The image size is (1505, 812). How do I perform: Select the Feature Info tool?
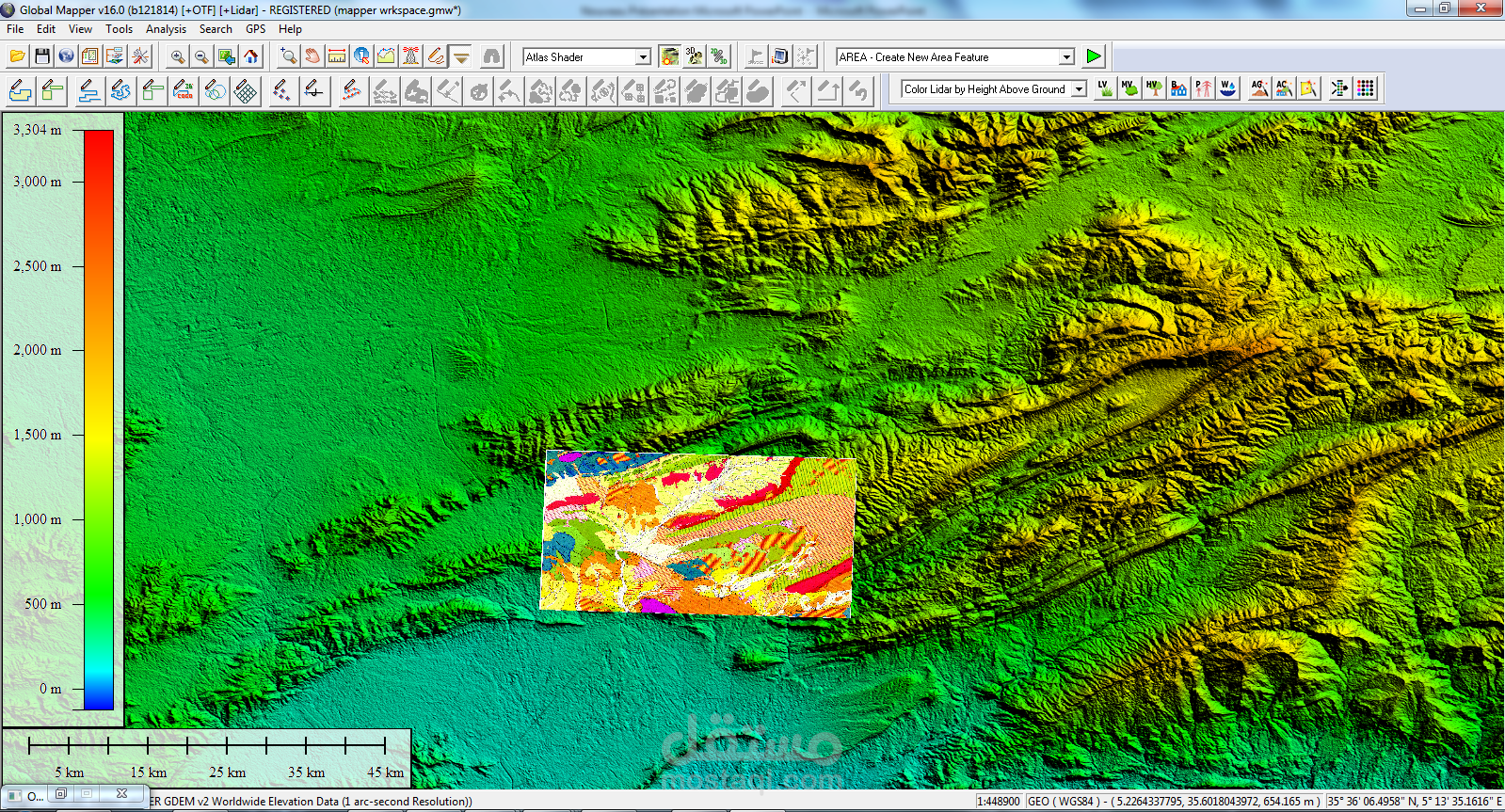[361, 56]
